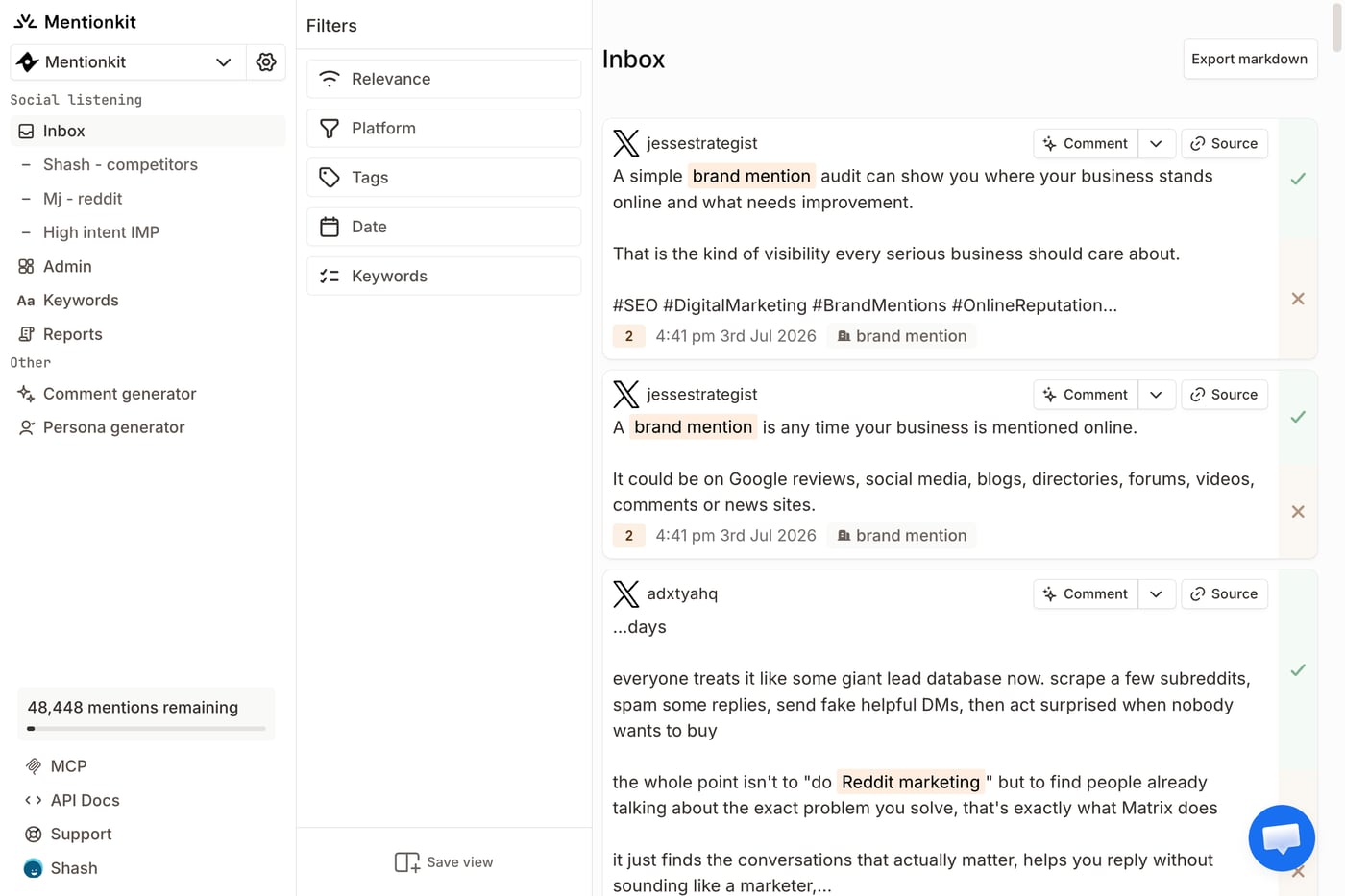The height and width of the screenshot is (896, 1345).
Task: Approve the 'is any time' post checkmark
Action: click(1298, 417)
